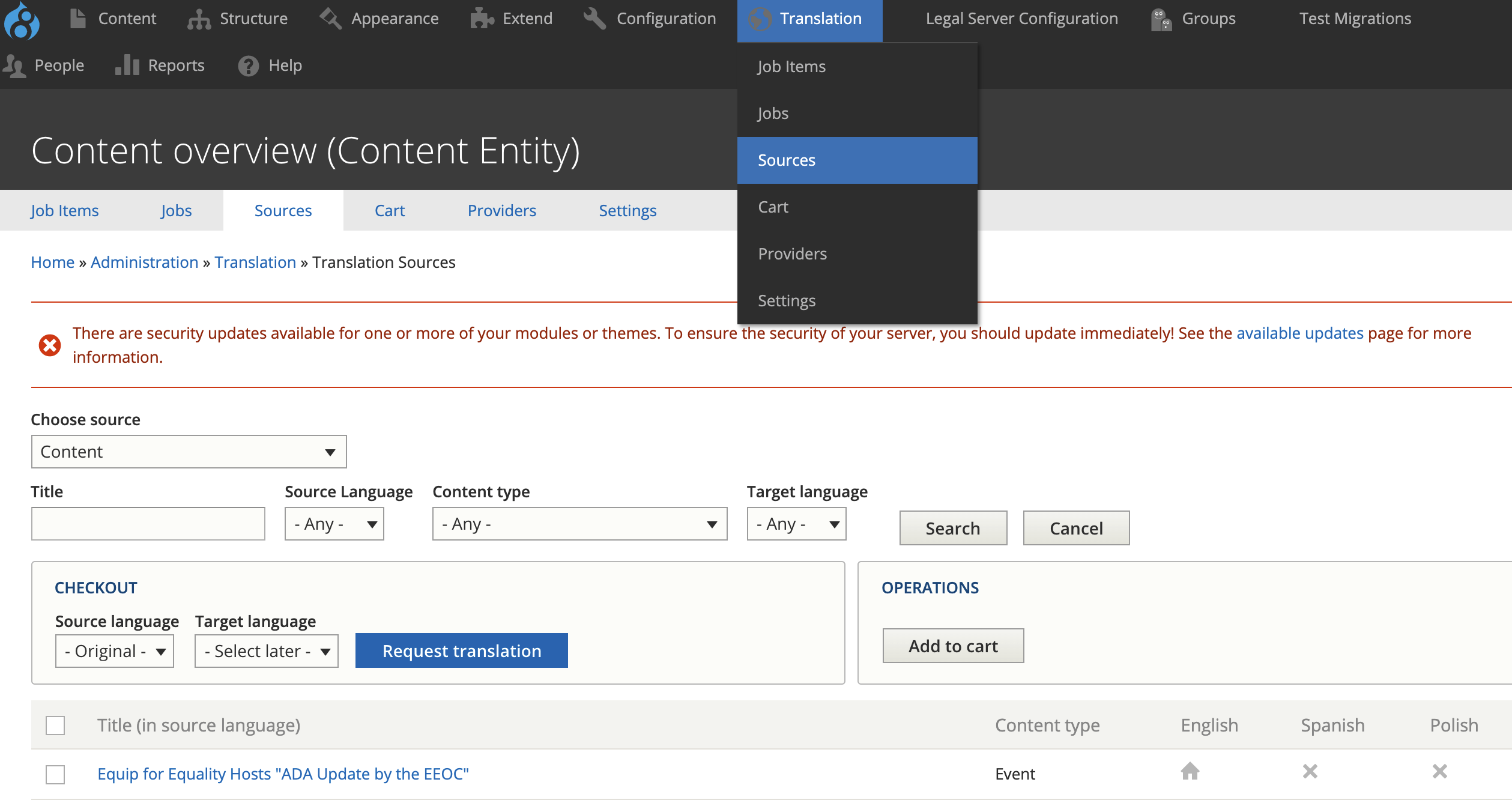This screenshot has width=1512, height=812.
Task: Click the Request translation button
Action: [461, 650]
